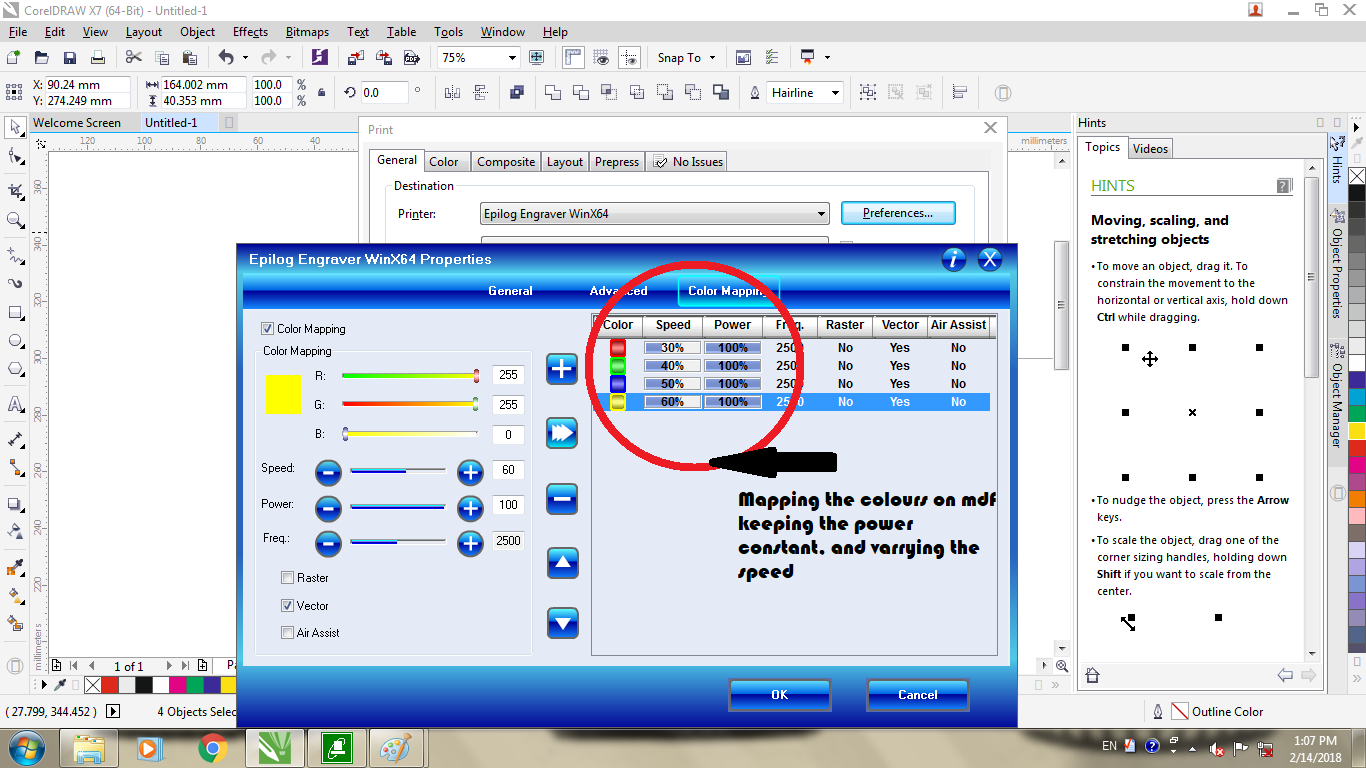This screenshot has height=768, width=1366.
Task: Activate the Zoom tool in the toolbox
Action: click(15, 220)
